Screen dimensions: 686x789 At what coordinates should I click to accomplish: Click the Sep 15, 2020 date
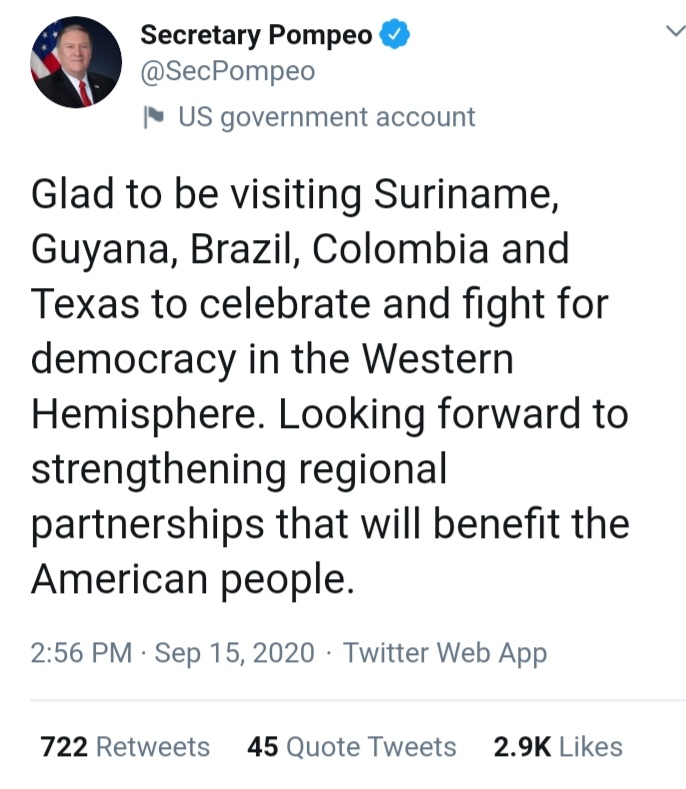click(237, 654)
